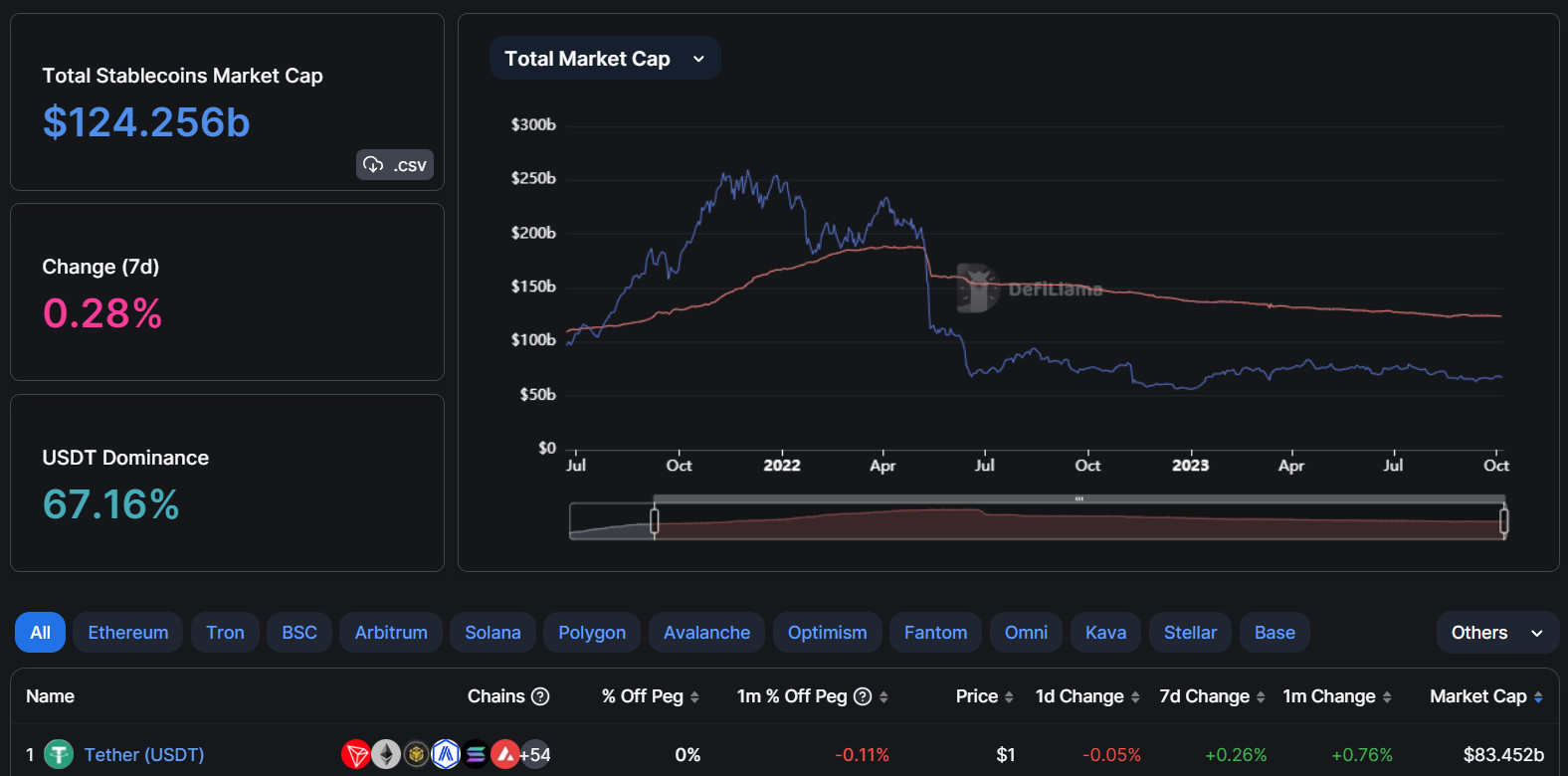Sort table by 1m Change

pyautogui.click(x=1387, y=697)
